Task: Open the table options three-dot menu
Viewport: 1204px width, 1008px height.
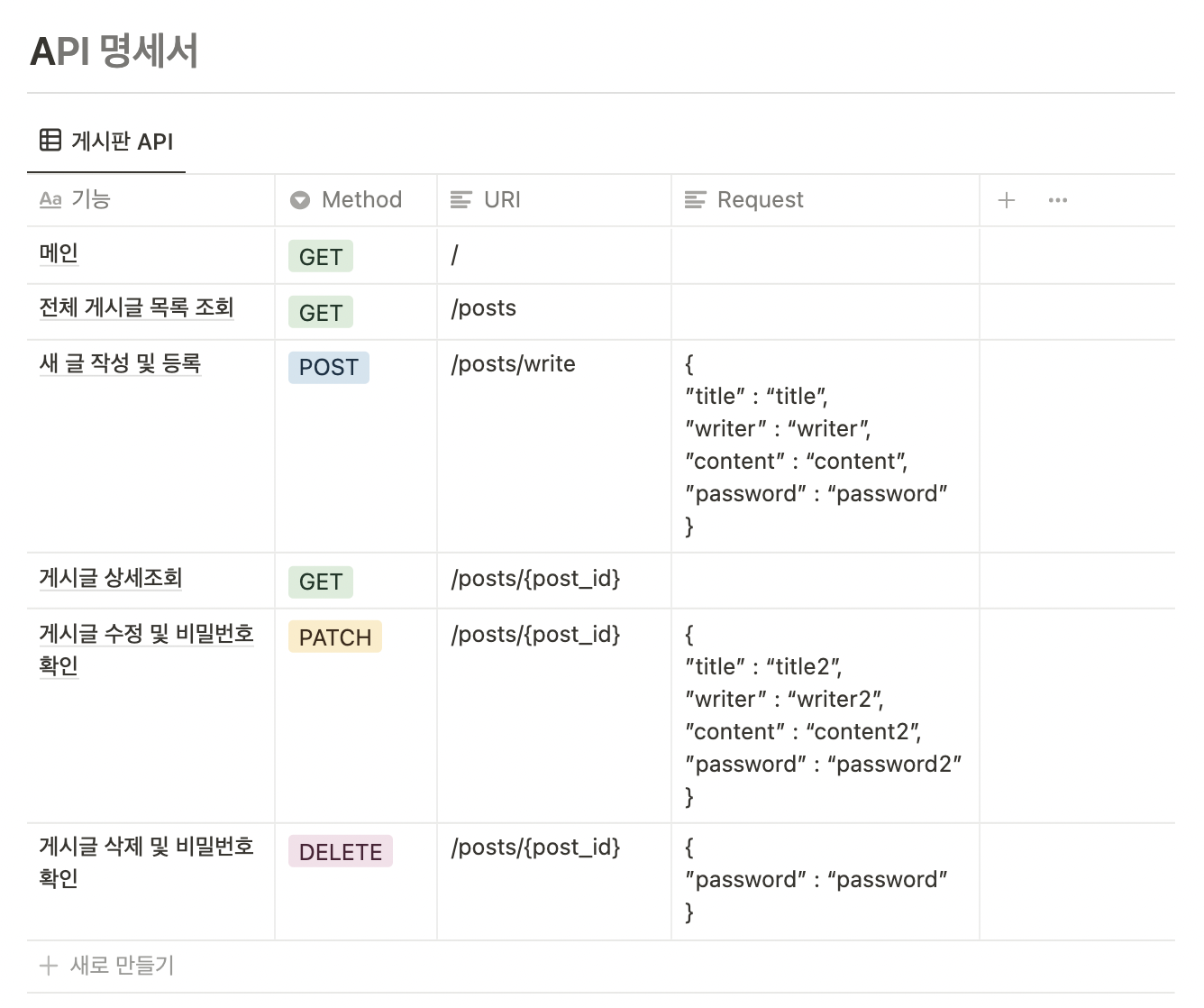Action: (x=1058, y=200)
